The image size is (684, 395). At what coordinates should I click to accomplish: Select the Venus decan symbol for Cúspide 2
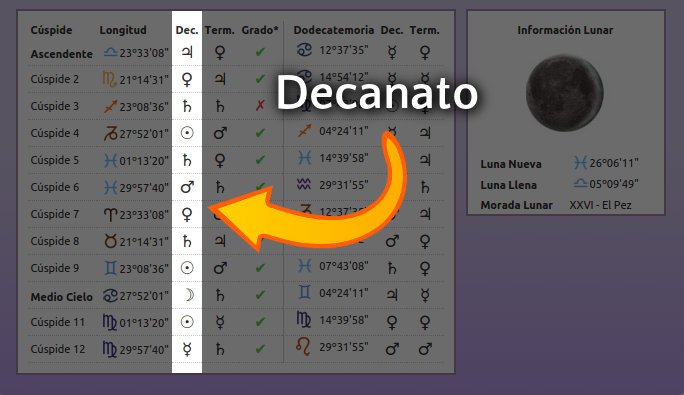point(187,79)
